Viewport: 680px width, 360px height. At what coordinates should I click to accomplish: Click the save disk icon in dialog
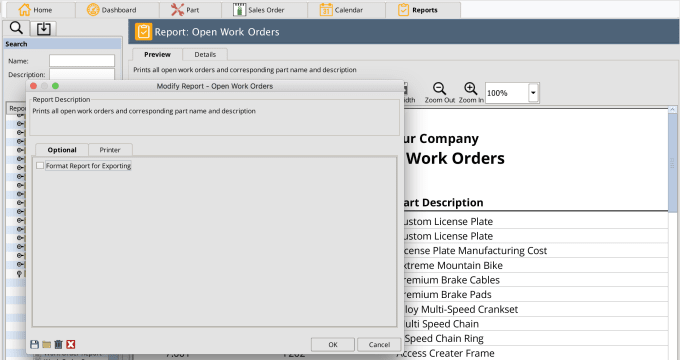pyautogui.click(x=35, y=344)
